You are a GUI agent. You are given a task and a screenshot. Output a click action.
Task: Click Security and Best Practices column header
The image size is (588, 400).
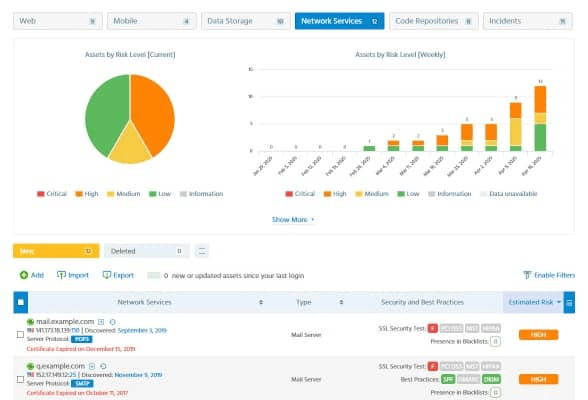coord(422,302)
